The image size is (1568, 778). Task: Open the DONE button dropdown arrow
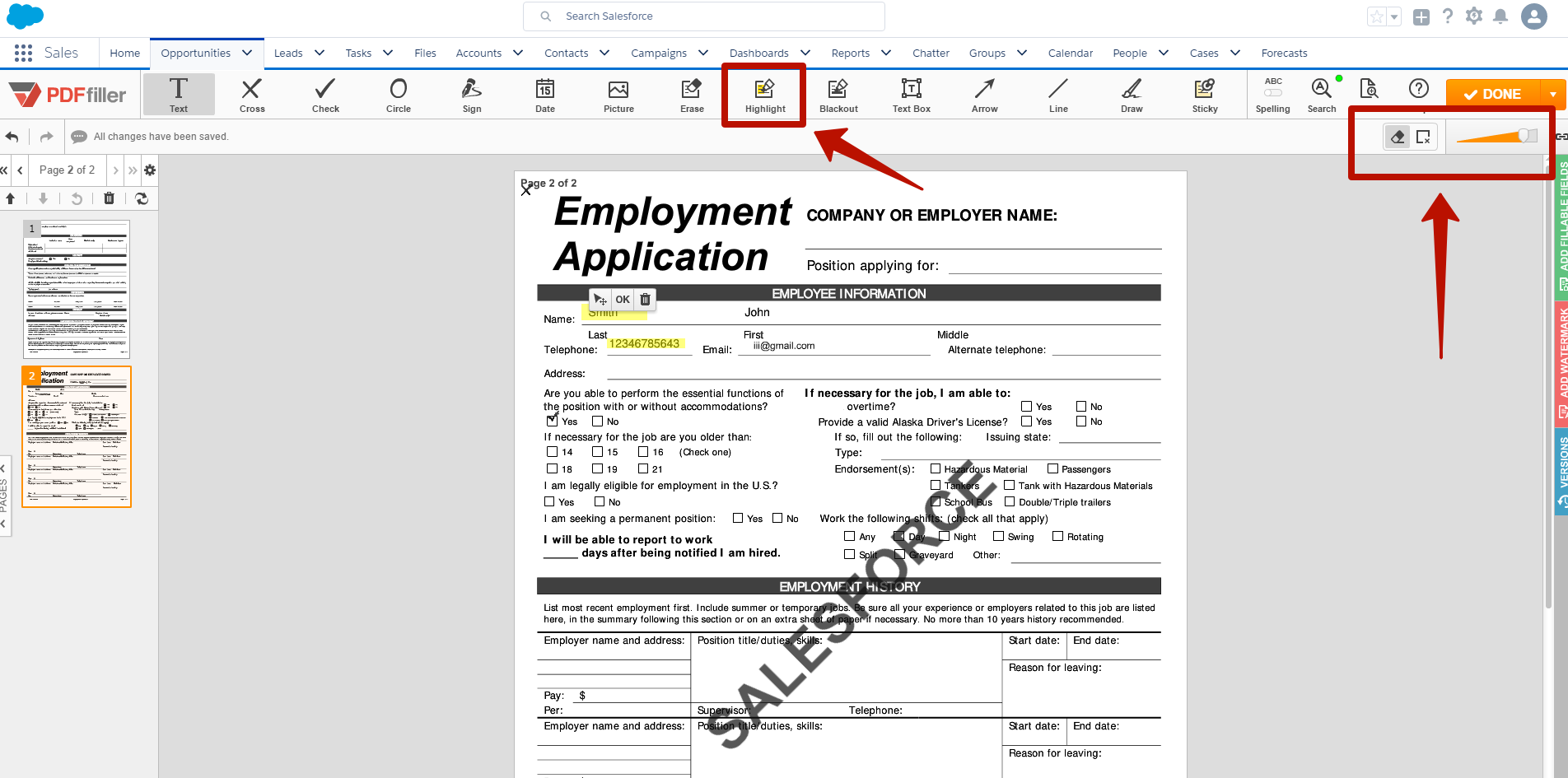(x=1553, y=94)
